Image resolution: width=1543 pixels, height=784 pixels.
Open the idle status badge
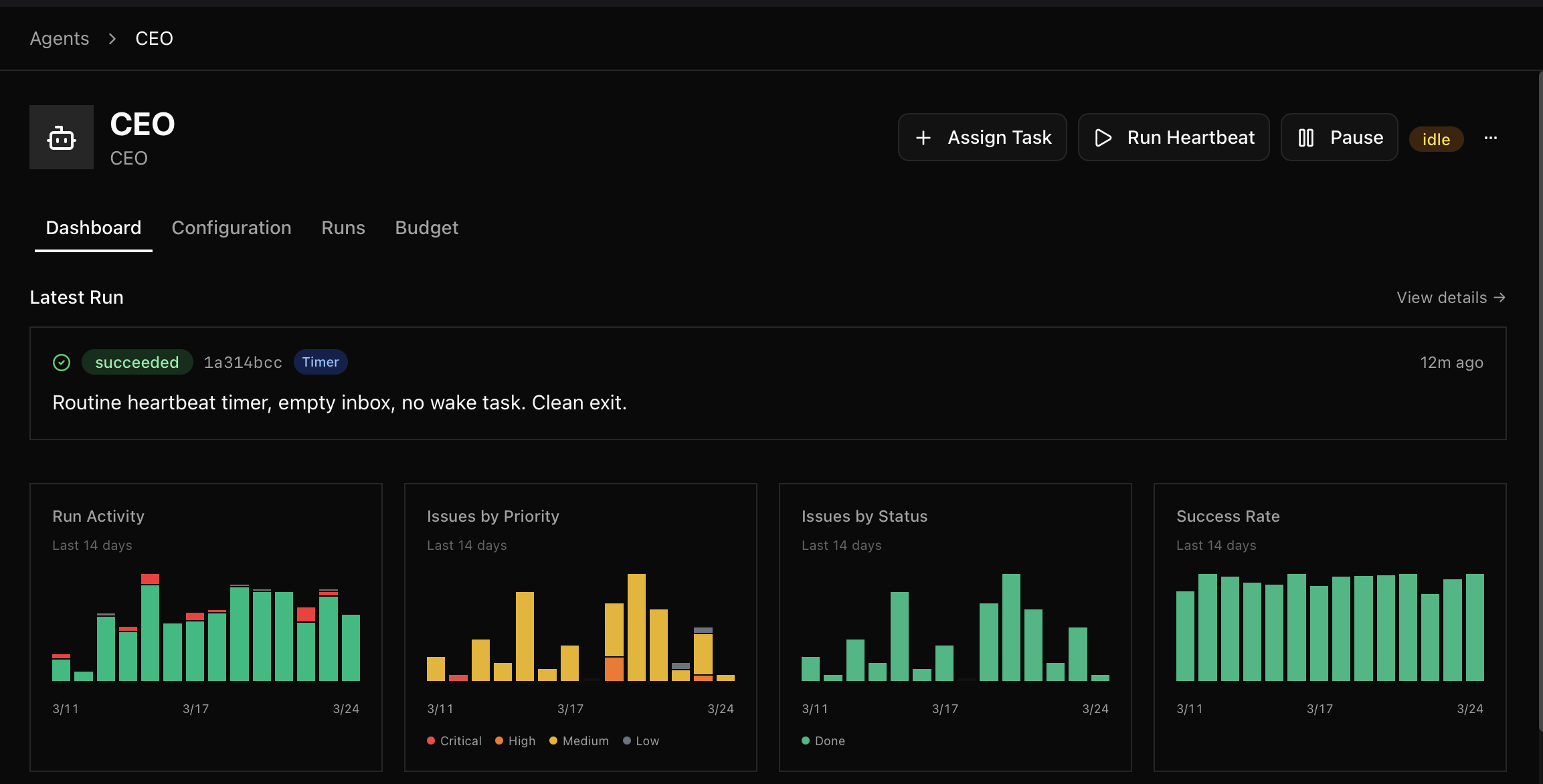point(1436,139)
